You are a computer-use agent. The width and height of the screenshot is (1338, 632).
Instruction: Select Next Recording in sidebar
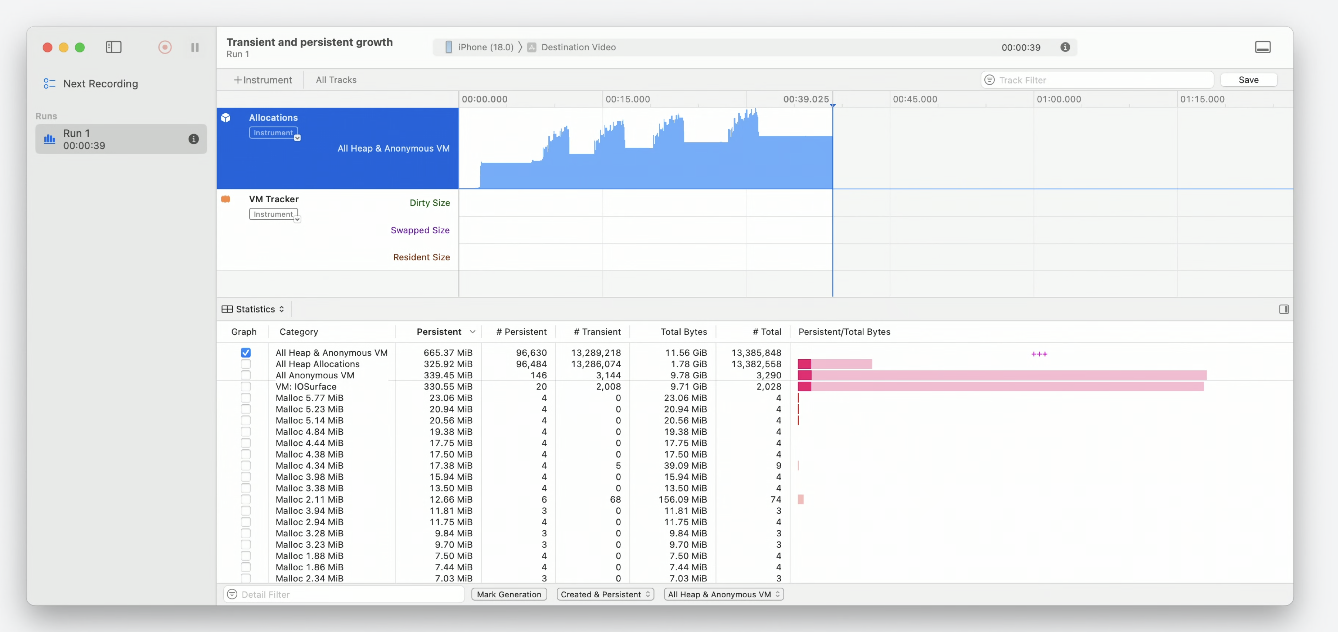91,84
